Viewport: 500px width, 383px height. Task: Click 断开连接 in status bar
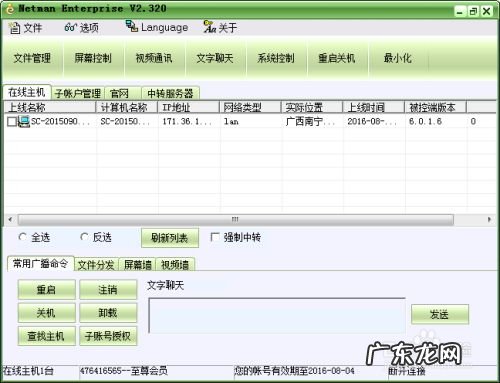407,371
